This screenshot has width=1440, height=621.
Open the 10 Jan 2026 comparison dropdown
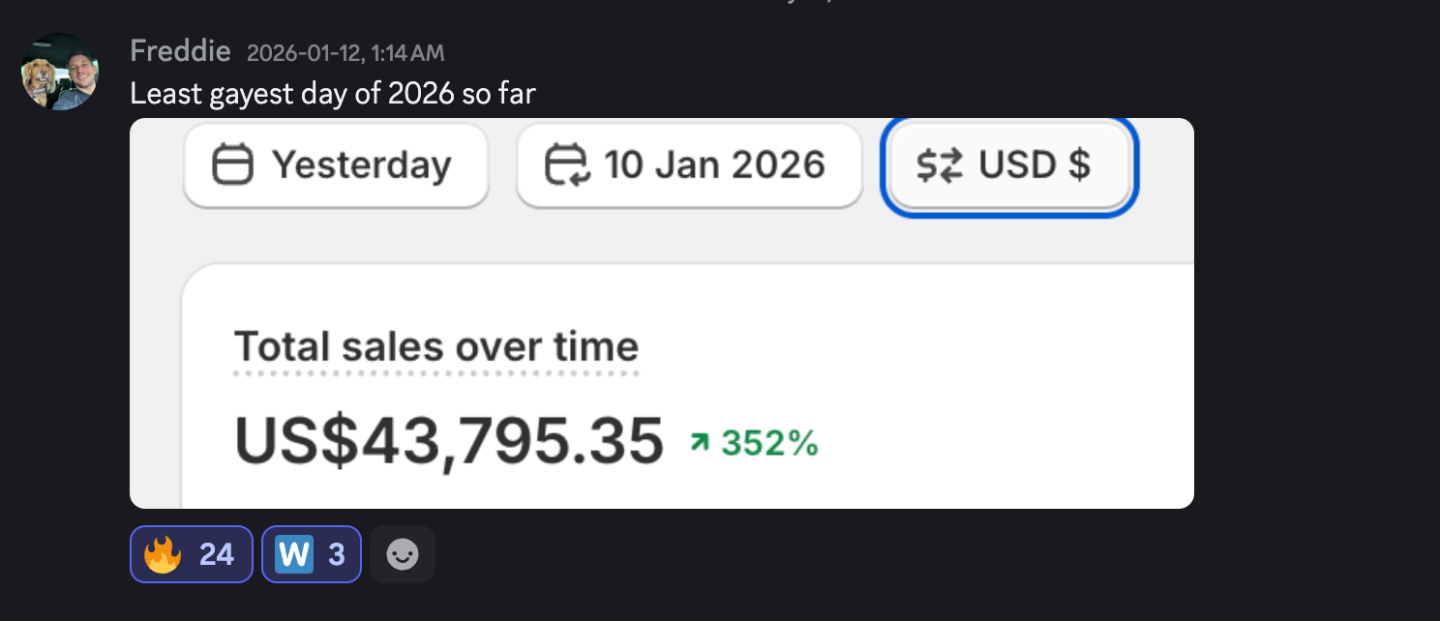(x=689, y=165)
